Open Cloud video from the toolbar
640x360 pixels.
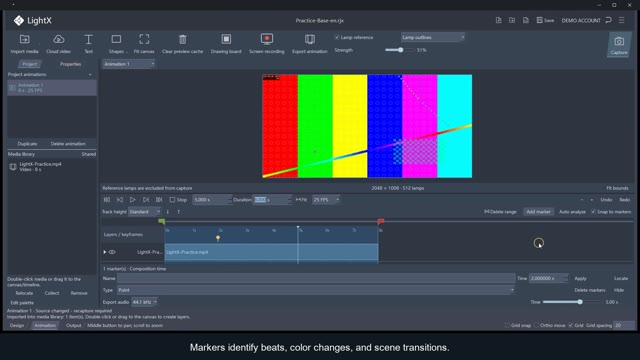point(58,44)
